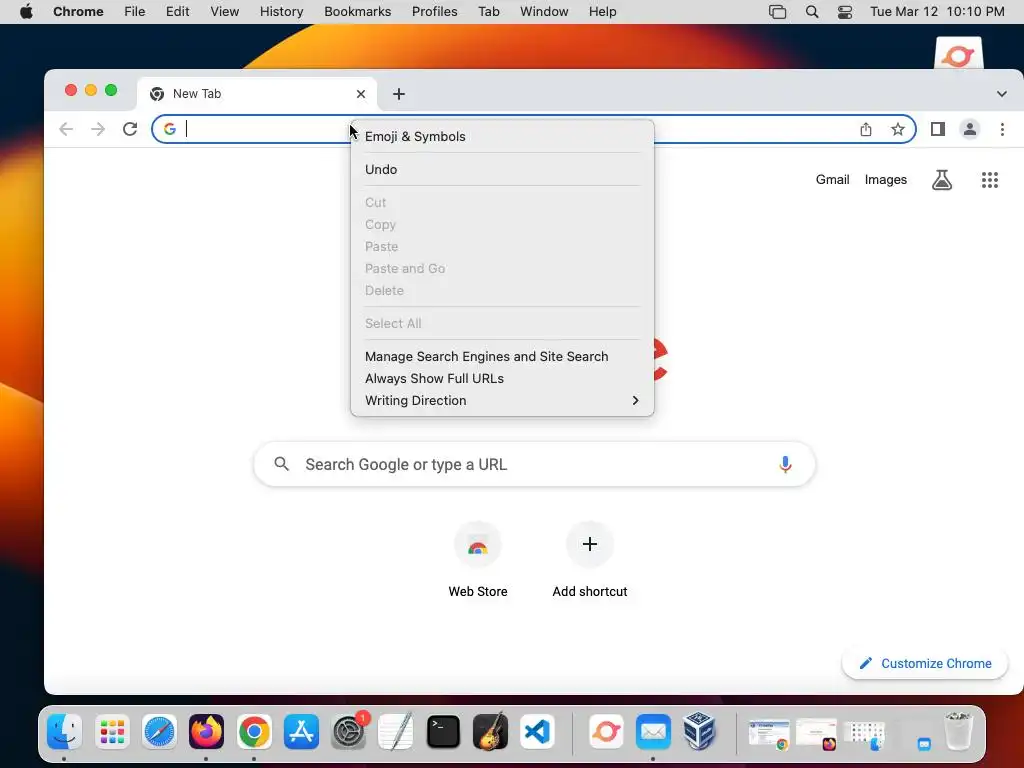Launch Firefox from the Dock
This screenshot has width=1024, height=768.
(x=206, y=731)
